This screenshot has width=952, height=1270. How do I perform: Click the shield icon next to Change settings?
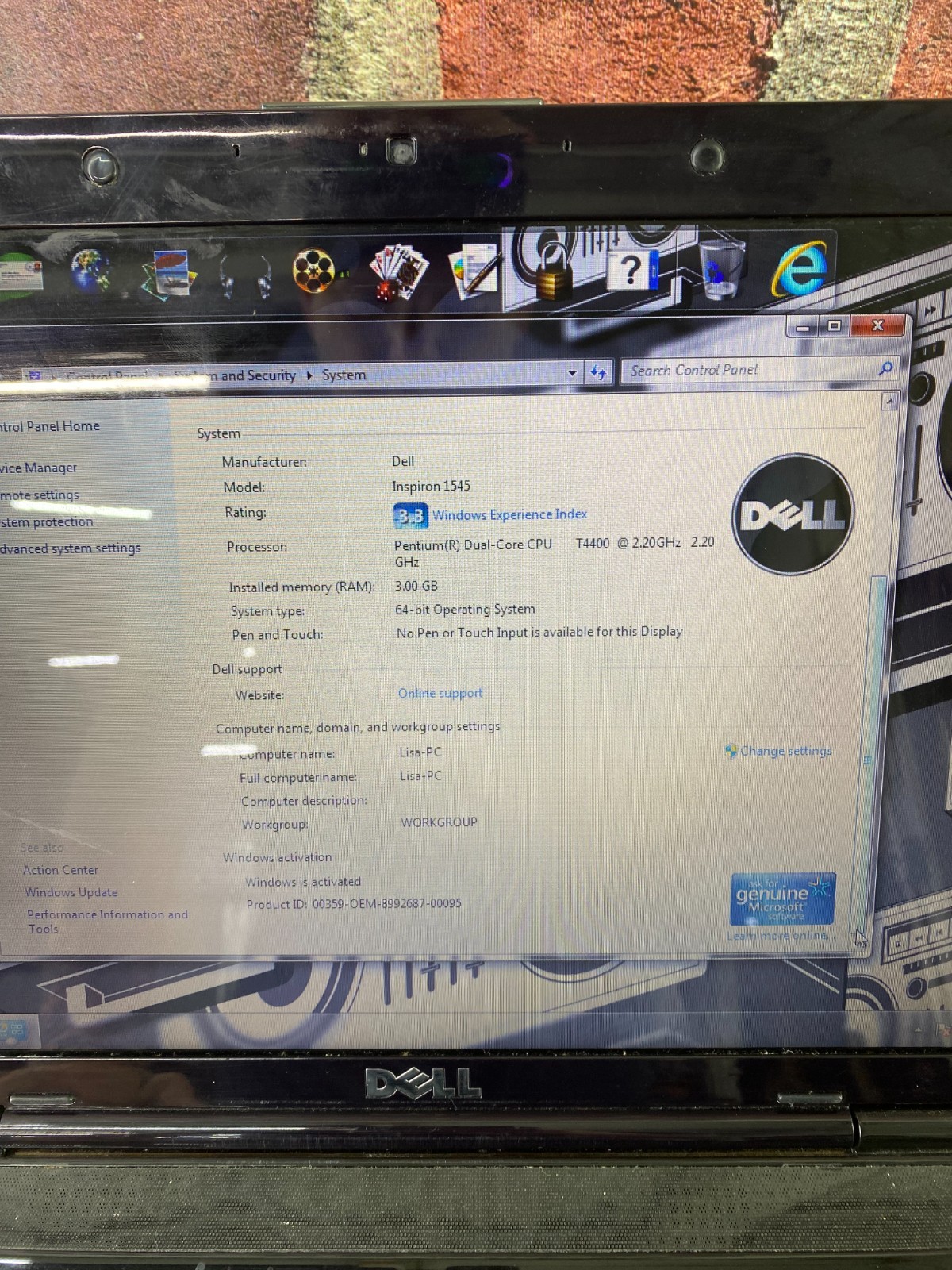point(731,751)
